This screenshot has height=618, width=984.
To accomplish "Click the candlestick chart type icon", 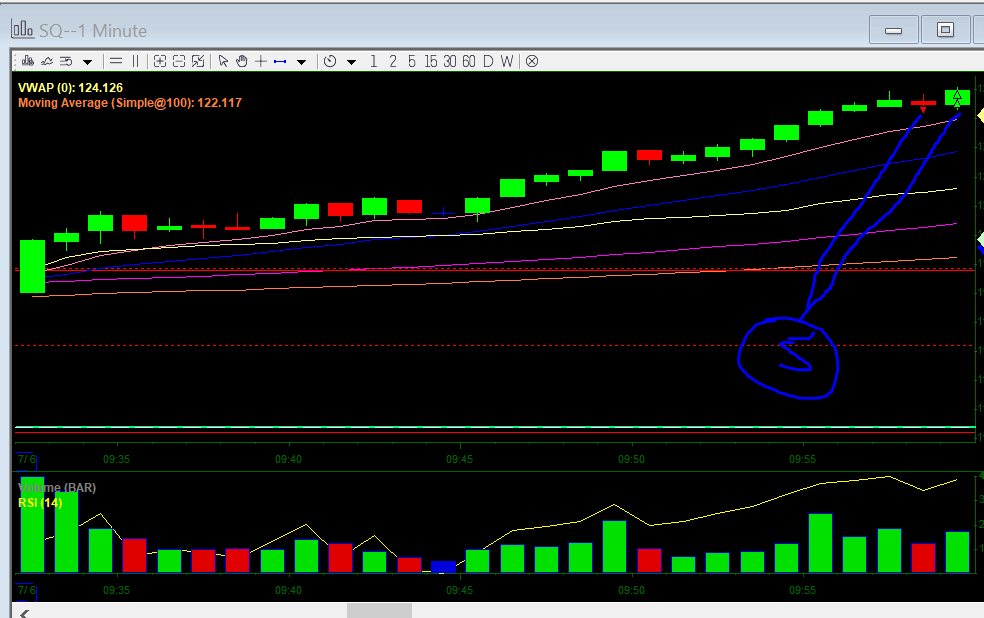I will click(x=27, y=61).
